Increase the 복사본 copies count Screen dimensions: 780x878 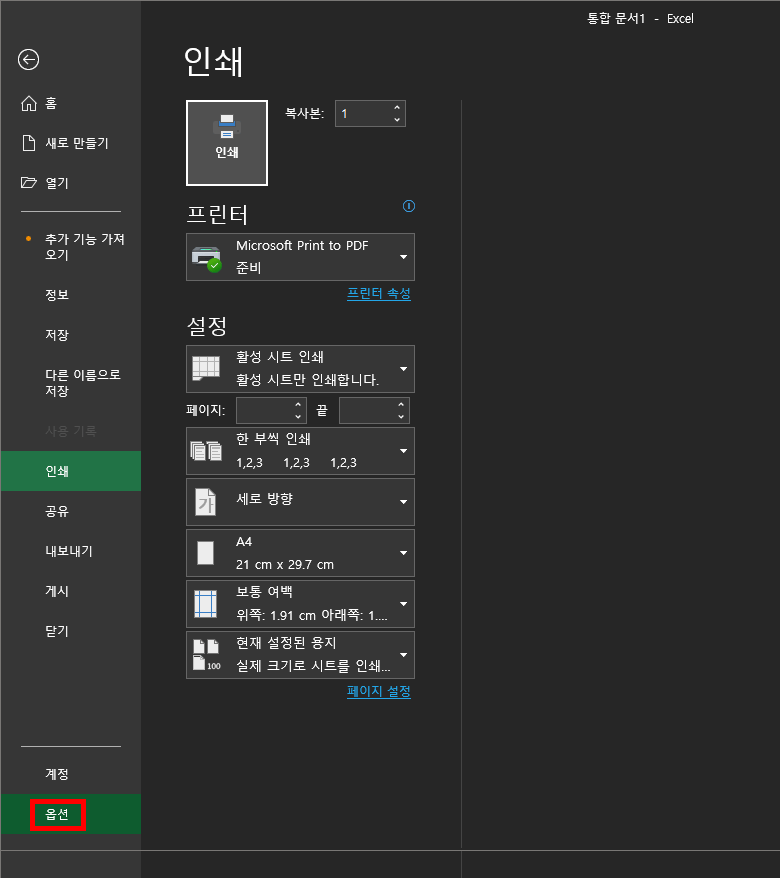coord(397,108)
